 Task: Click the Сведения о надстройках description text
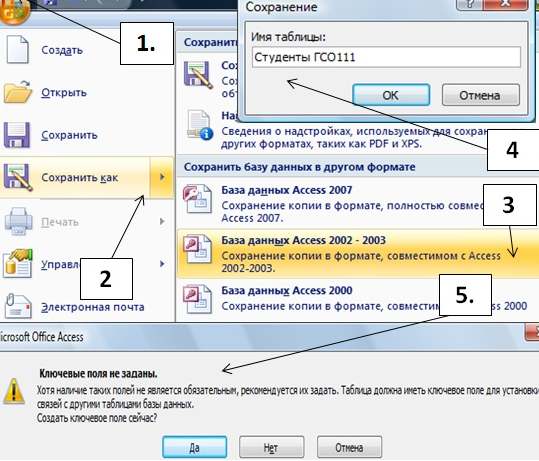click(x=354, y=137)
